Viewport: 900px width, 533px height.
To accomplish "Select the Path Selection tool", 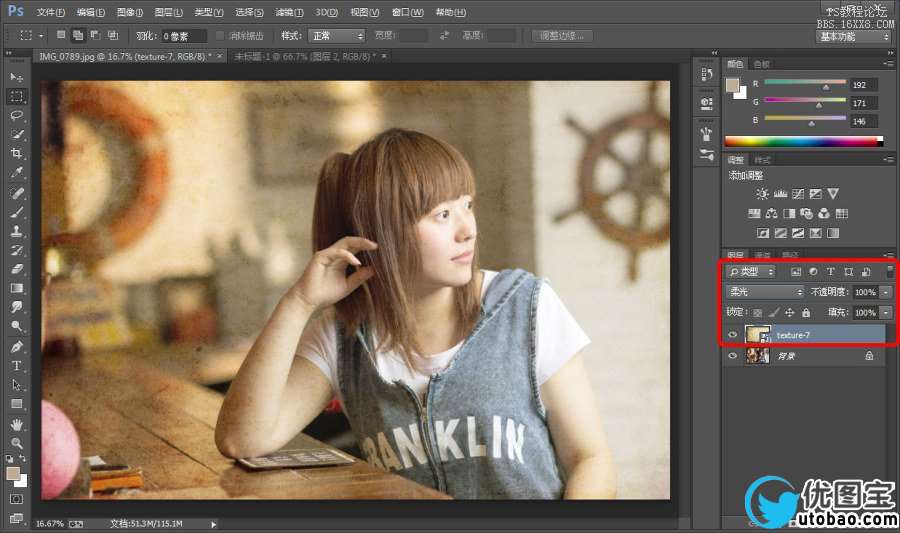I will pyautogui.click(x=17, y=384).
